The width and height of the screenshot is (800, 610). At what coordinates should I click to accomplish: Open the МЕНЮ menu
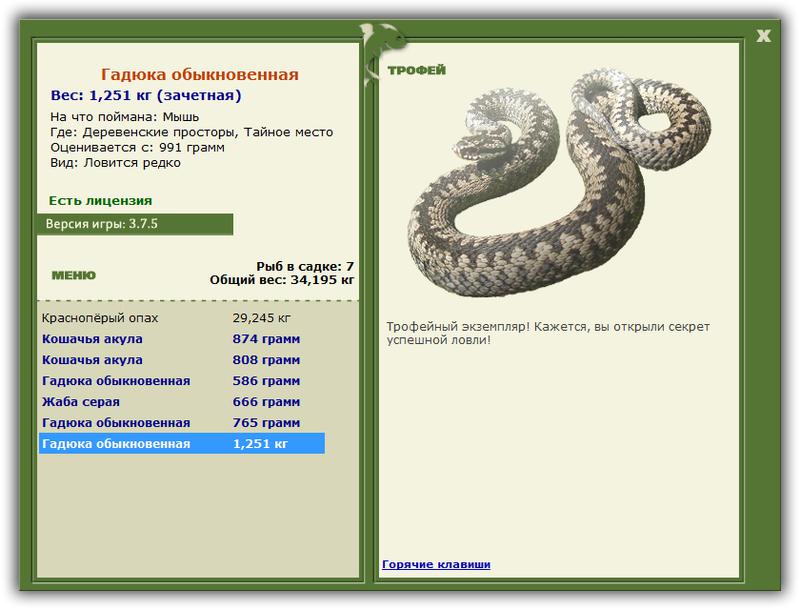tap(74, 275)
